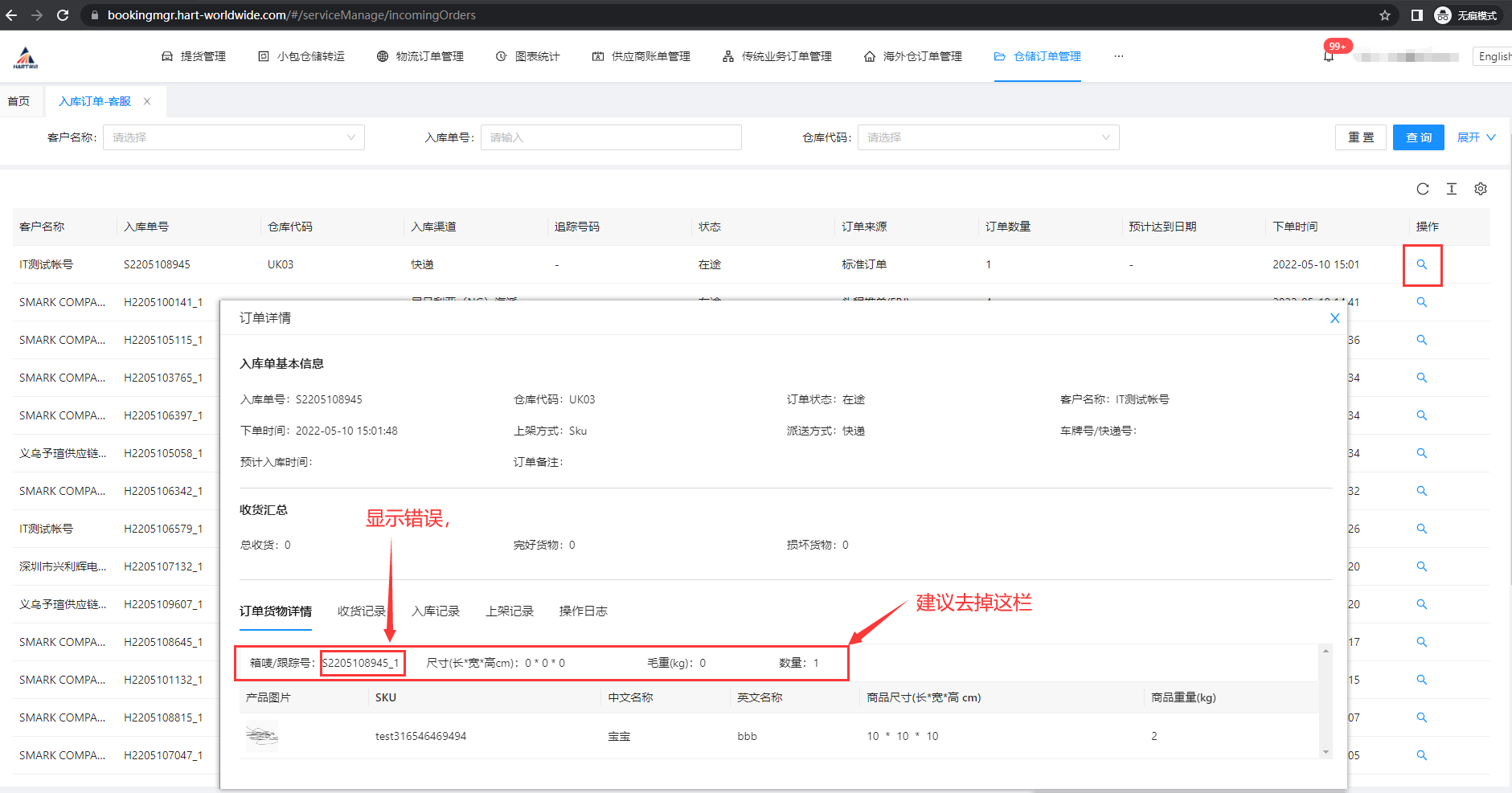Close the 订单详情 dialog
Image resolution: width=1512 pixels, height=793 pixels.
click(1334, 318)
